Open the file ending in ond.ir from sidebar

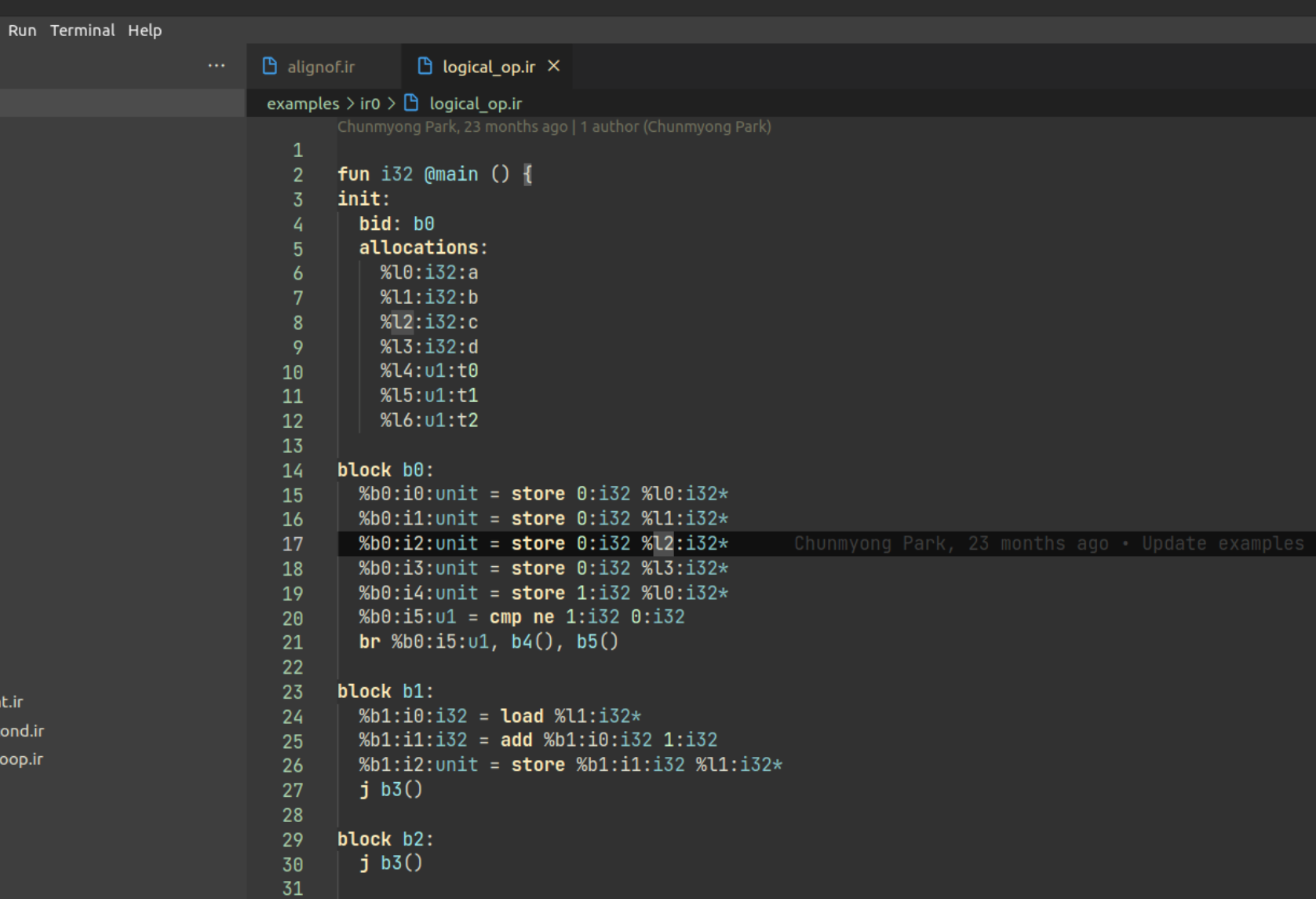22,730
